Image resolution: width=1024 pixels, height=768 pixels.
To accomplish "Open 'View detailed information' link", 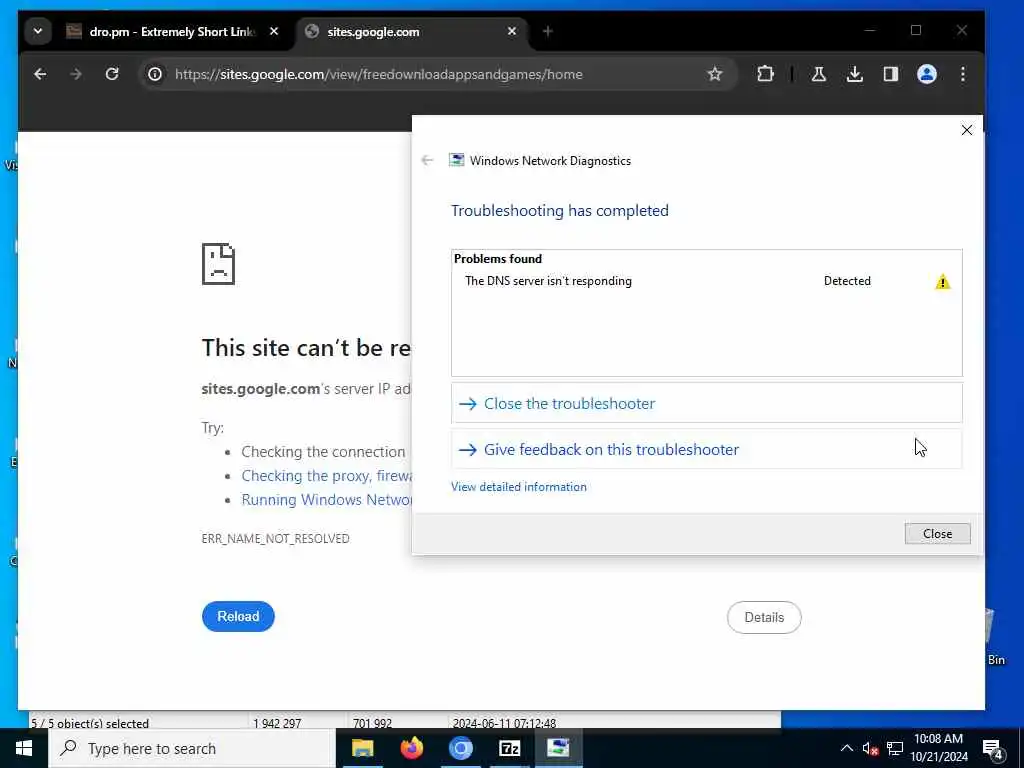I will pyautogui.click(x=519, y=487).
